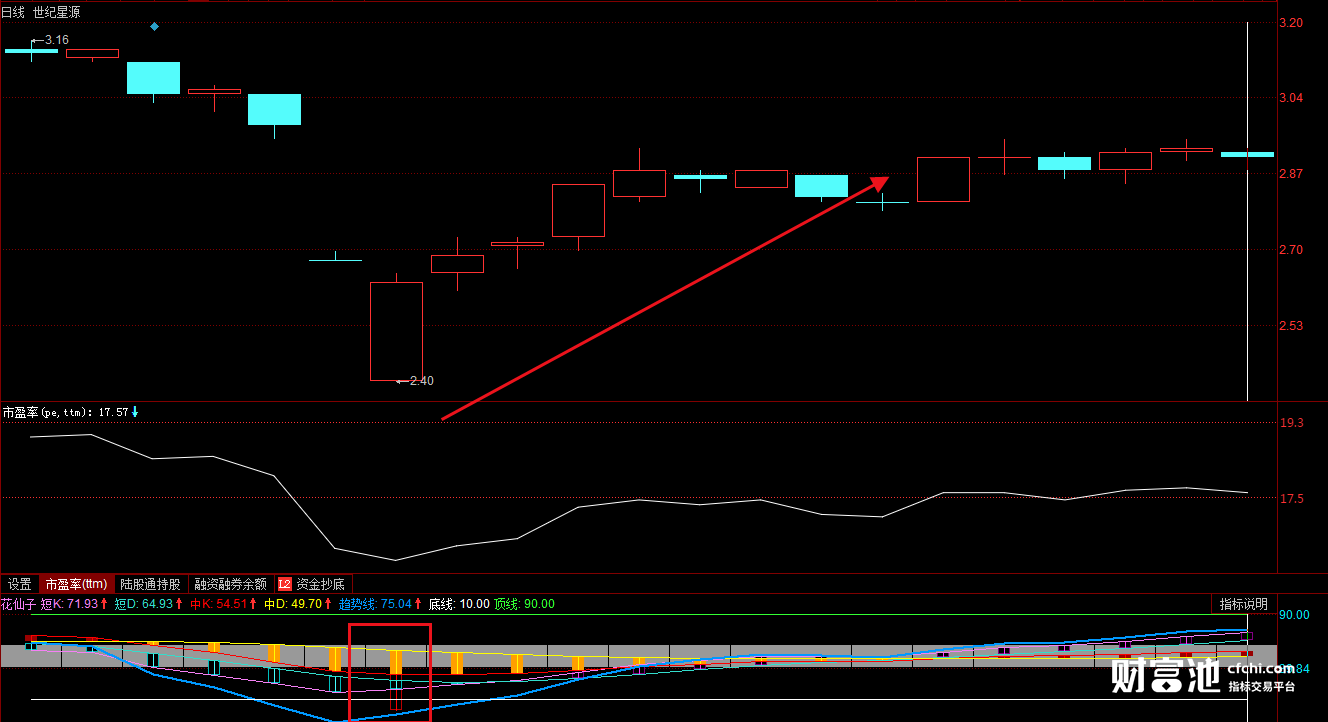Click the 3.16 high price label
Screen dimensions: 1328x722
tap(57, 40)
